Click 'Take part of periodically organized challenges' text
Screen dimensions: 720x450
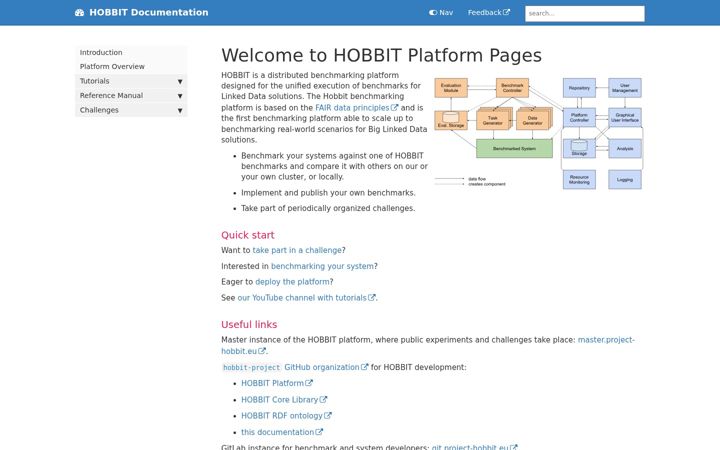[x=328, y=208]
